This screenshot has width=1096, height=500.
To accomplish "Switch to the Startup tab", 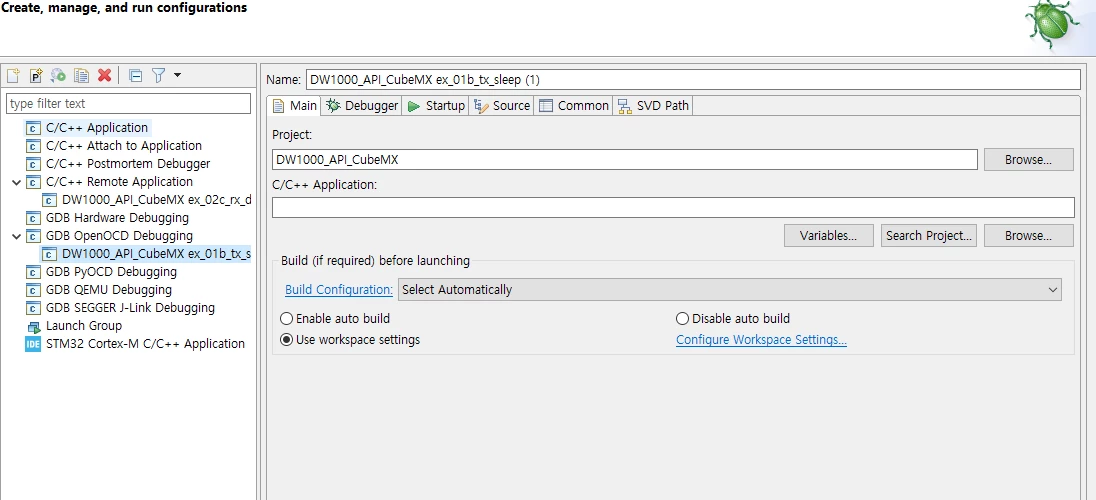I will [x=436, y=106].
